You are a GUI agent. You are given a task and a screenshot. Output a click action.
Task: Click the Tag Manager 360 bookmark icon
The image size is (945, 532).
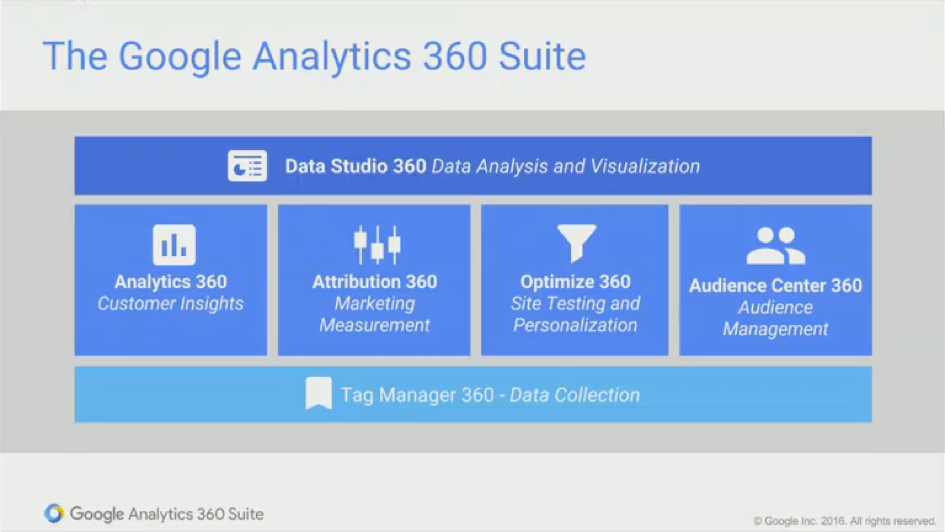tap(318, 393)
